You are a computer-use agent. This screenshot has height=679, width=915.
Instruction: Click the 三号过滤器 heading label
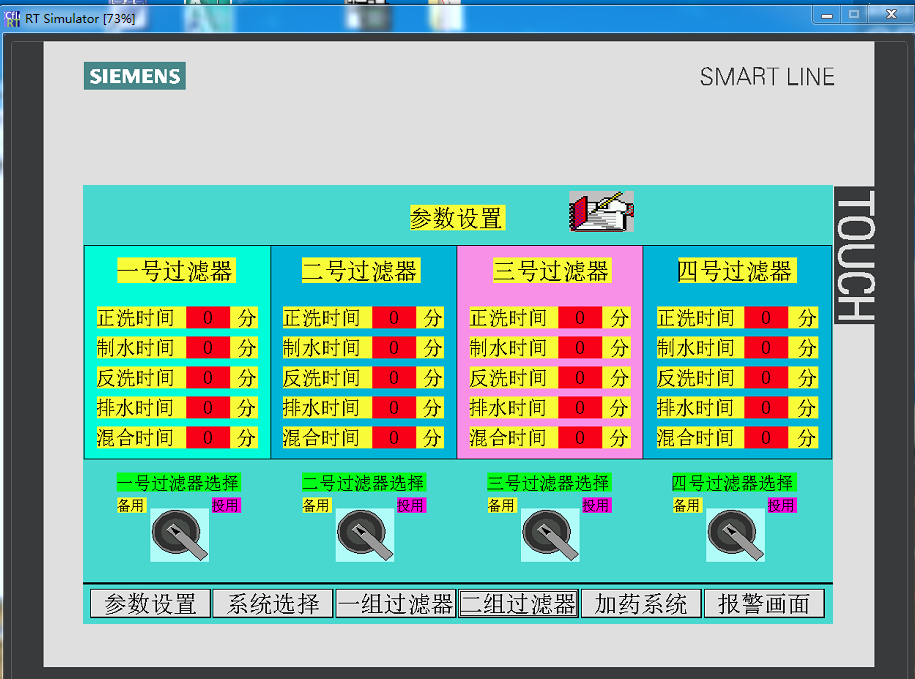click(x=552, y=271)
